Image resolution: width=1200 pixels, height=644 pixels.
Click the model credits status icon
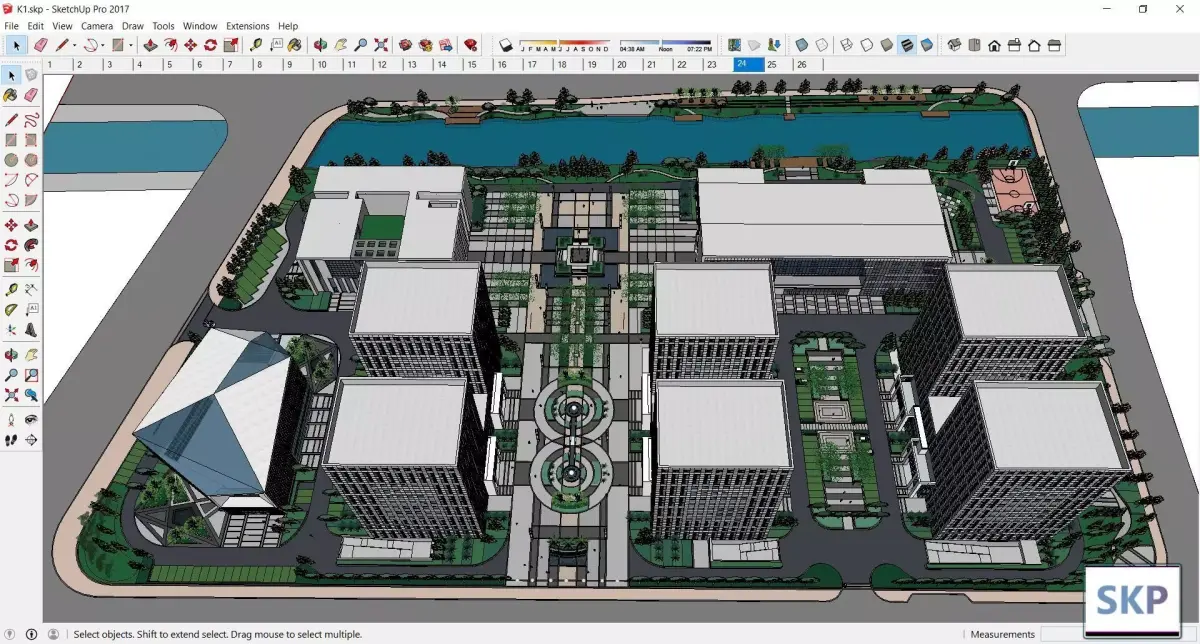tap(32, 634)
